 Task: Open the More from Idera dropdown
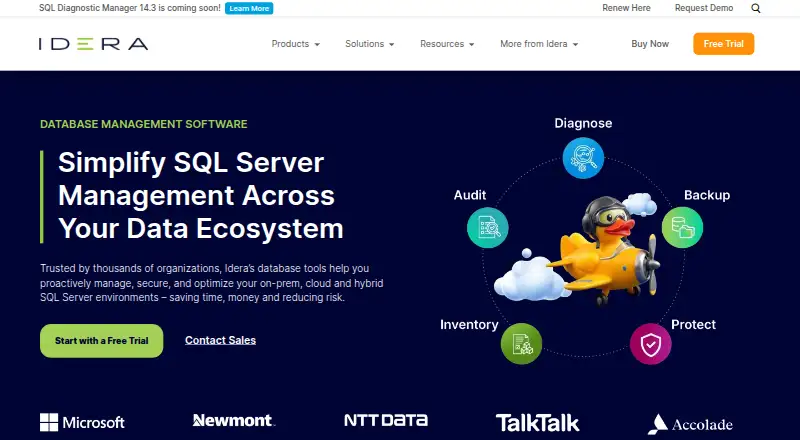(539, 44)
